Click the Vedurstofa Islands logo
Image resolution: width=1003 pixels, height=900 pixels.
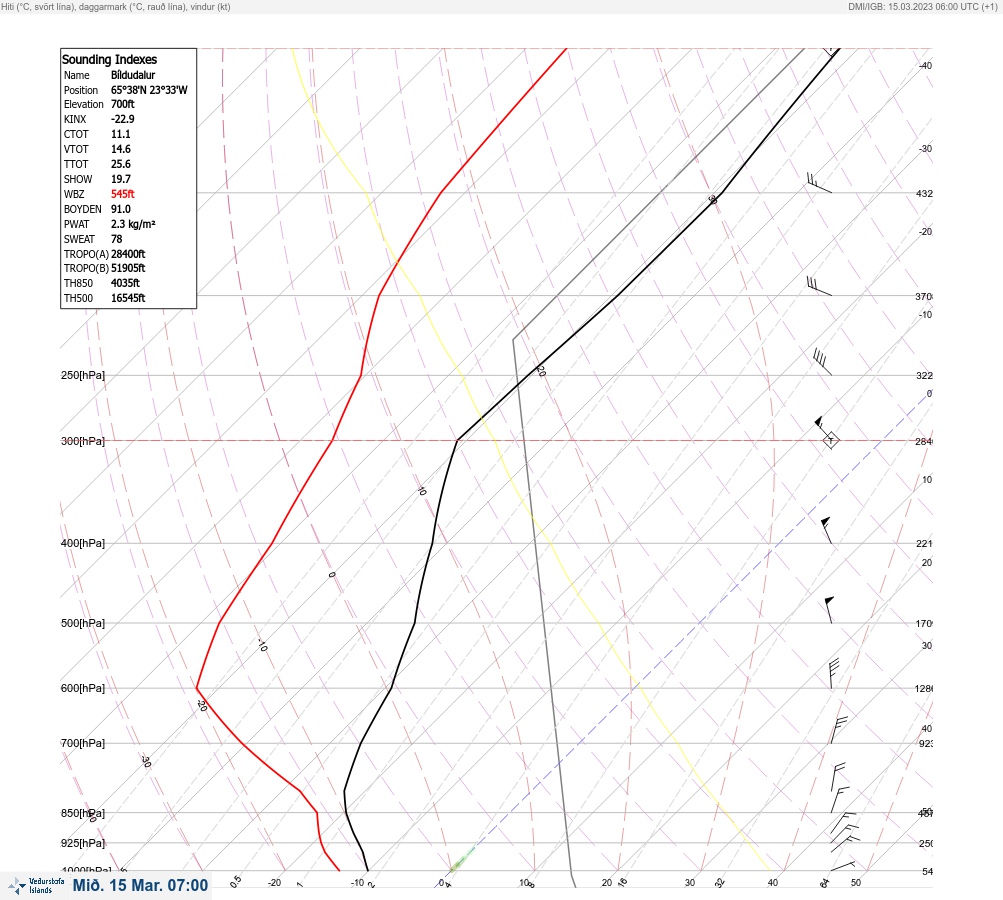pyautogui.click(x=36, y=886)
